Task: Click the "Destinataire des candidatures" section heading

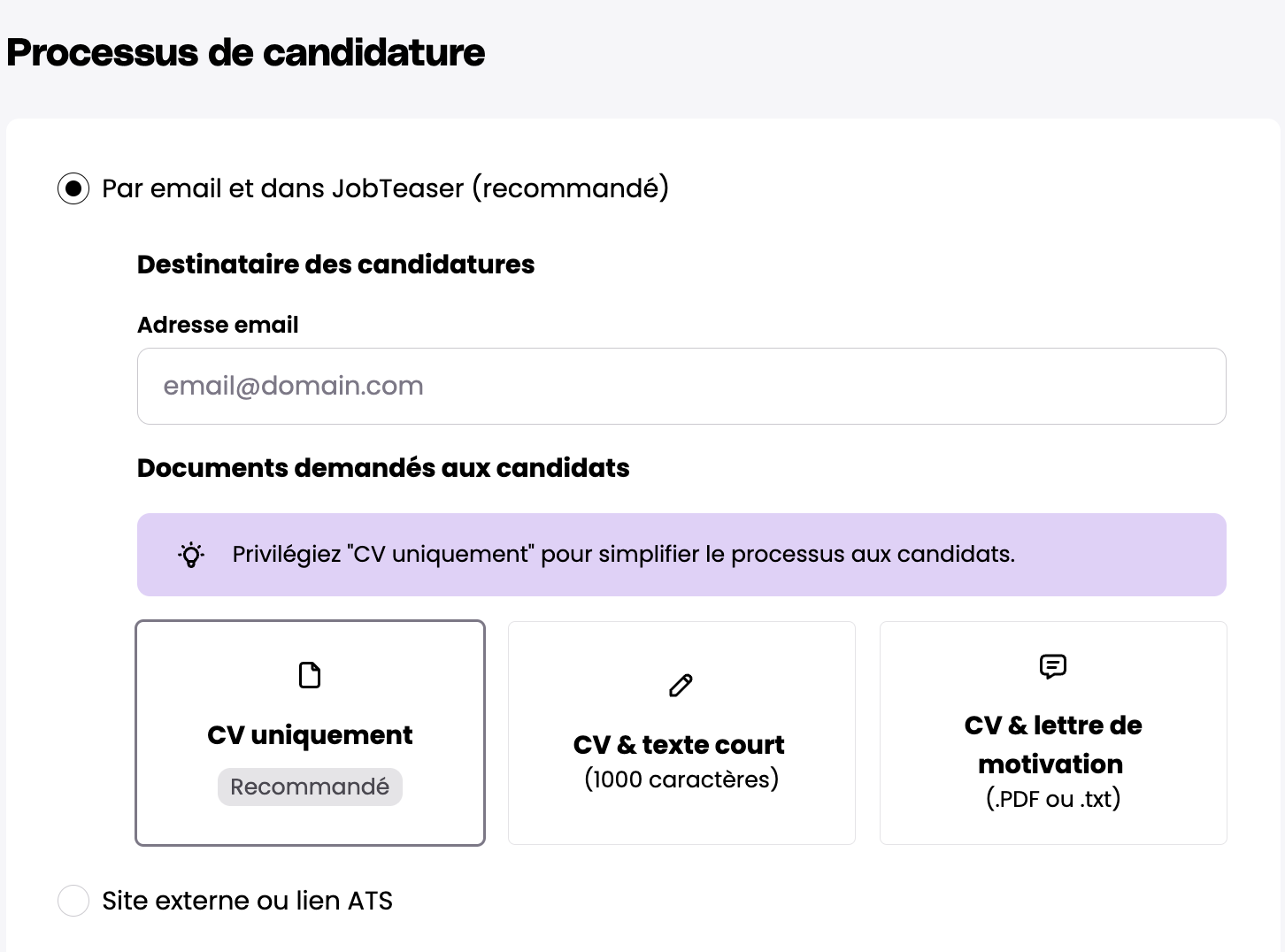Action: [x=335, y=265]
